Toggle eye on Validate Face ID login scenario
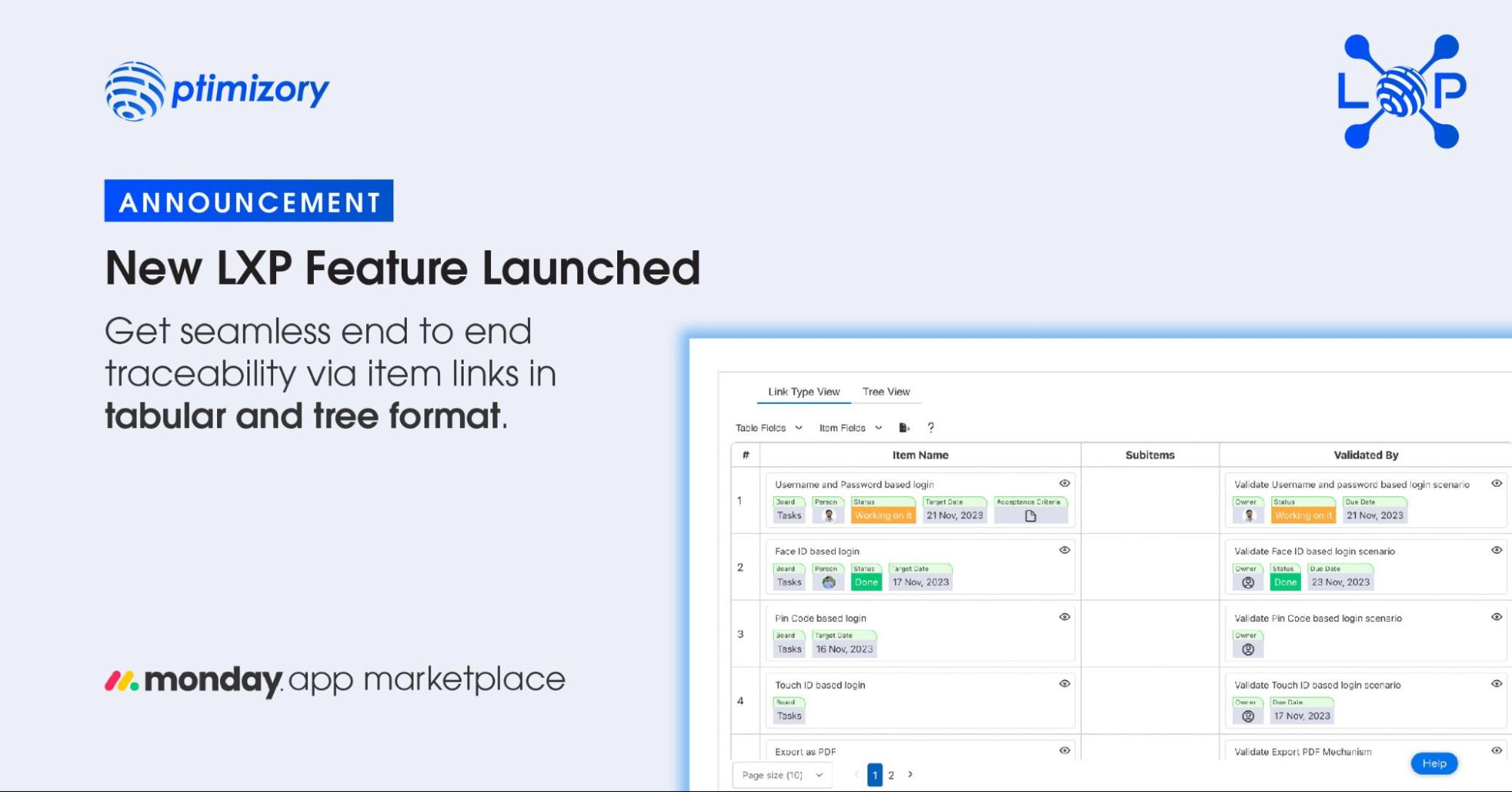The height and width of the screenshot is (792, 1512). tap(1496, 551)
